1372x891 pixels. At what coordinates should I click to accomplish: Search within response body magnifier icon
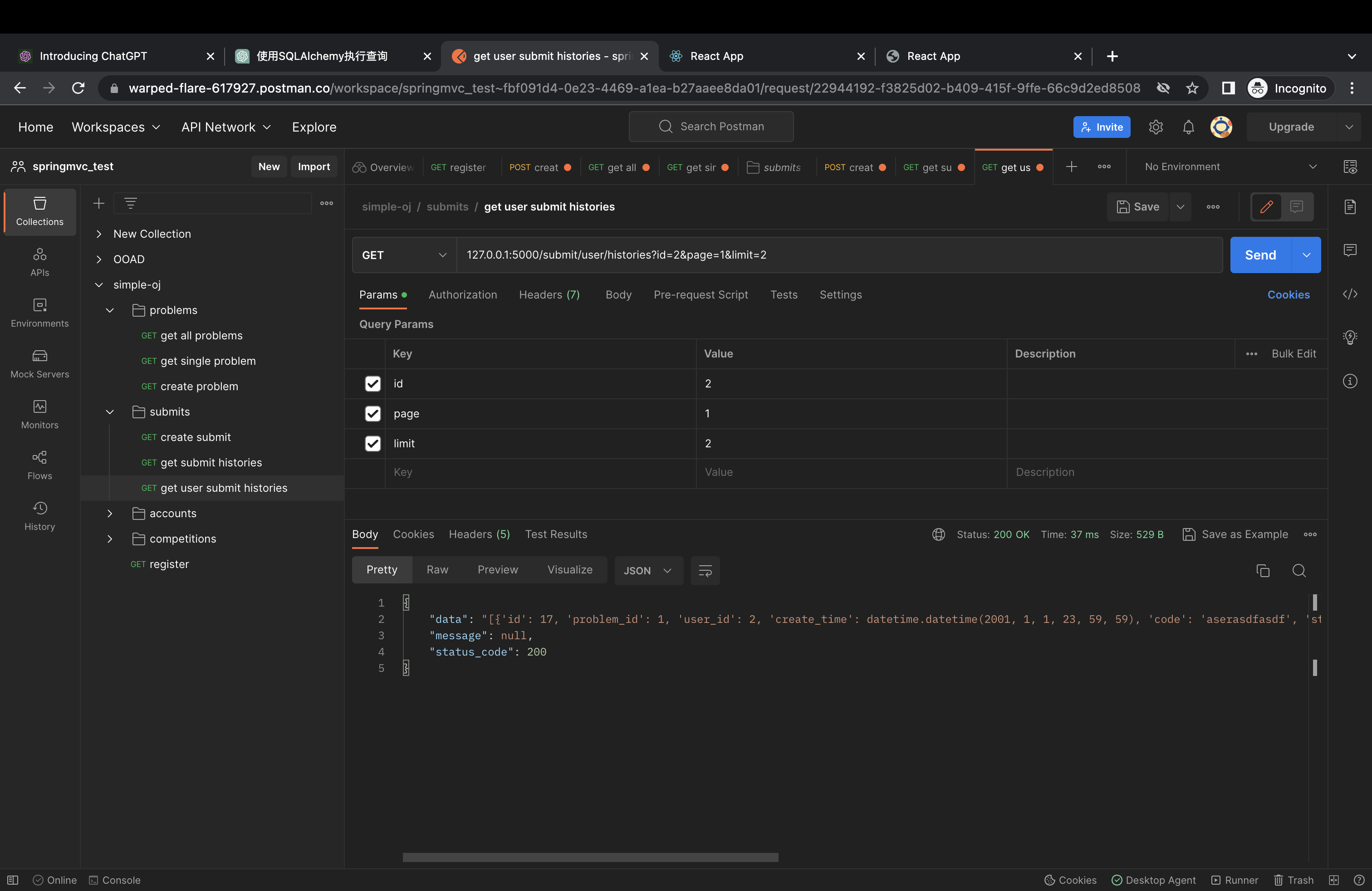pyautogui.click(x=1299, y=571)
